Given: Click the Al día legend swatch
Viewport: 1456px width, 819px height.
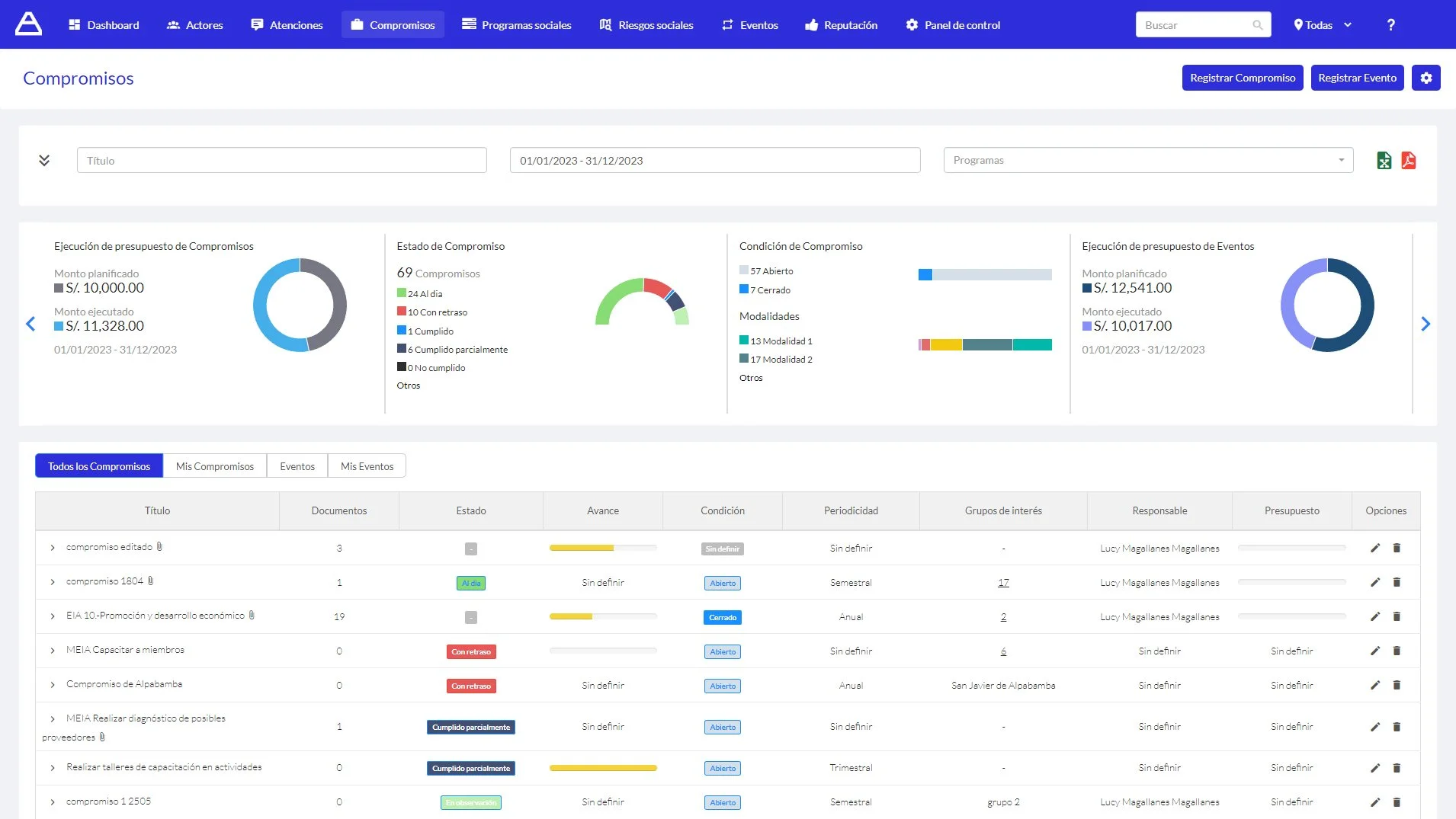Looking at the screenshot, I should (402, 293).
